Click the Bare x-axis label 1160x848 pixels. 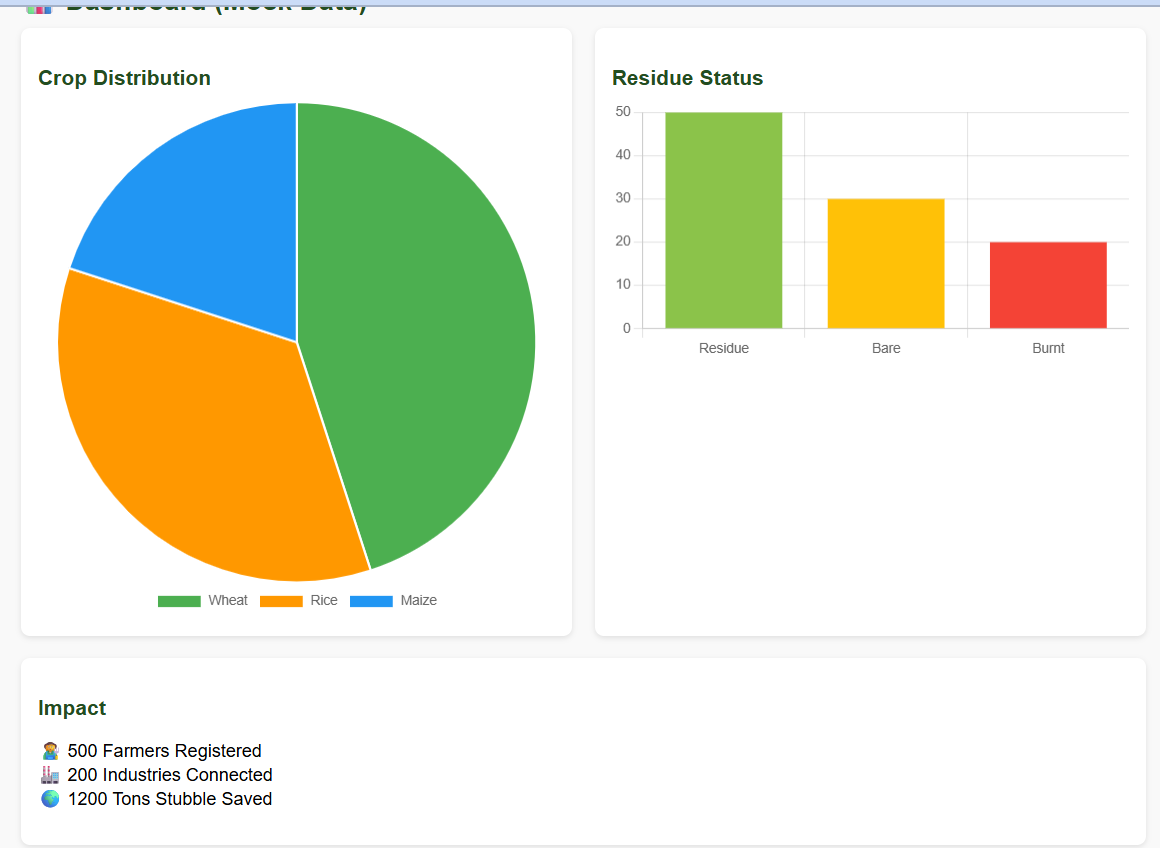[886, 349]
